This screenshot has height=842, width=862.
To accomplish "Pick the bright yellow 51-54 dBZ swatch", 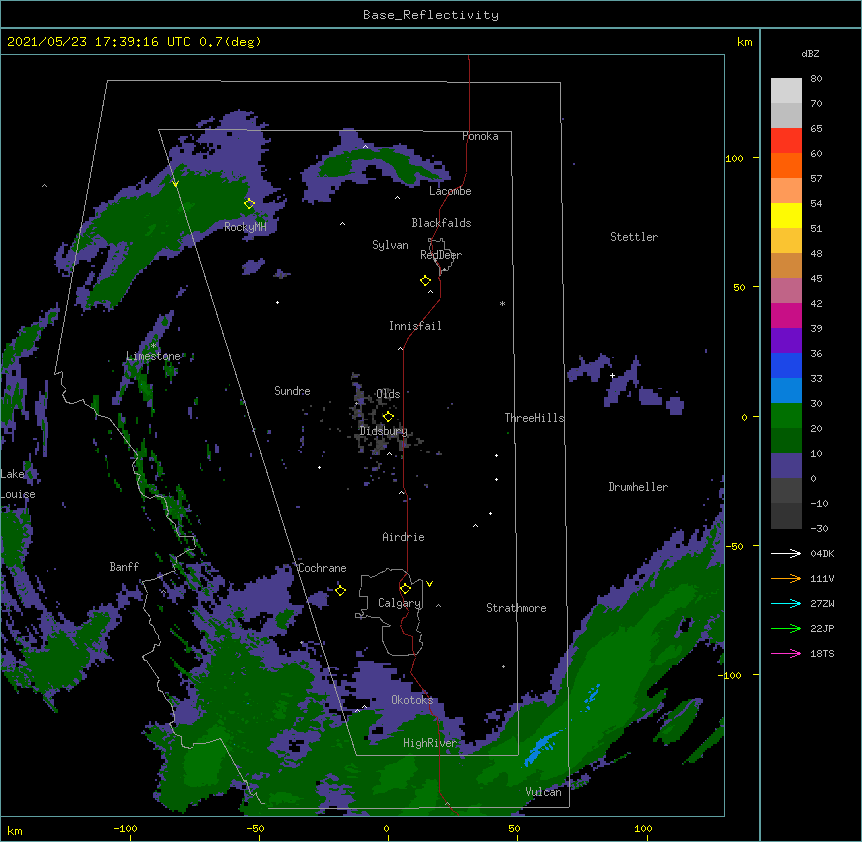I will [786, 215].
